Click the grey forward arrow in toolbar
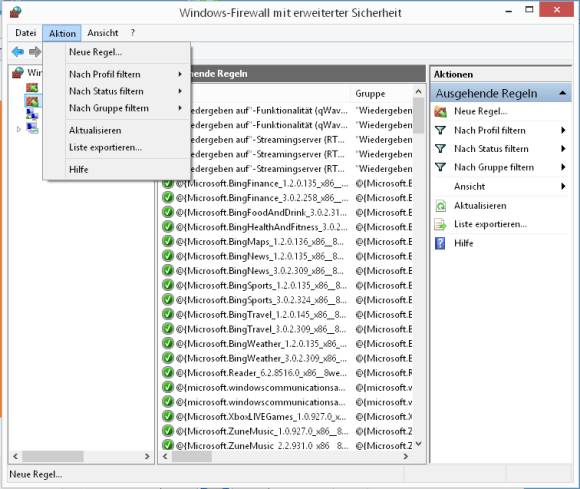The height and width of the screenshot is (489, 580). pyautogui.click(x=34, y=52)
